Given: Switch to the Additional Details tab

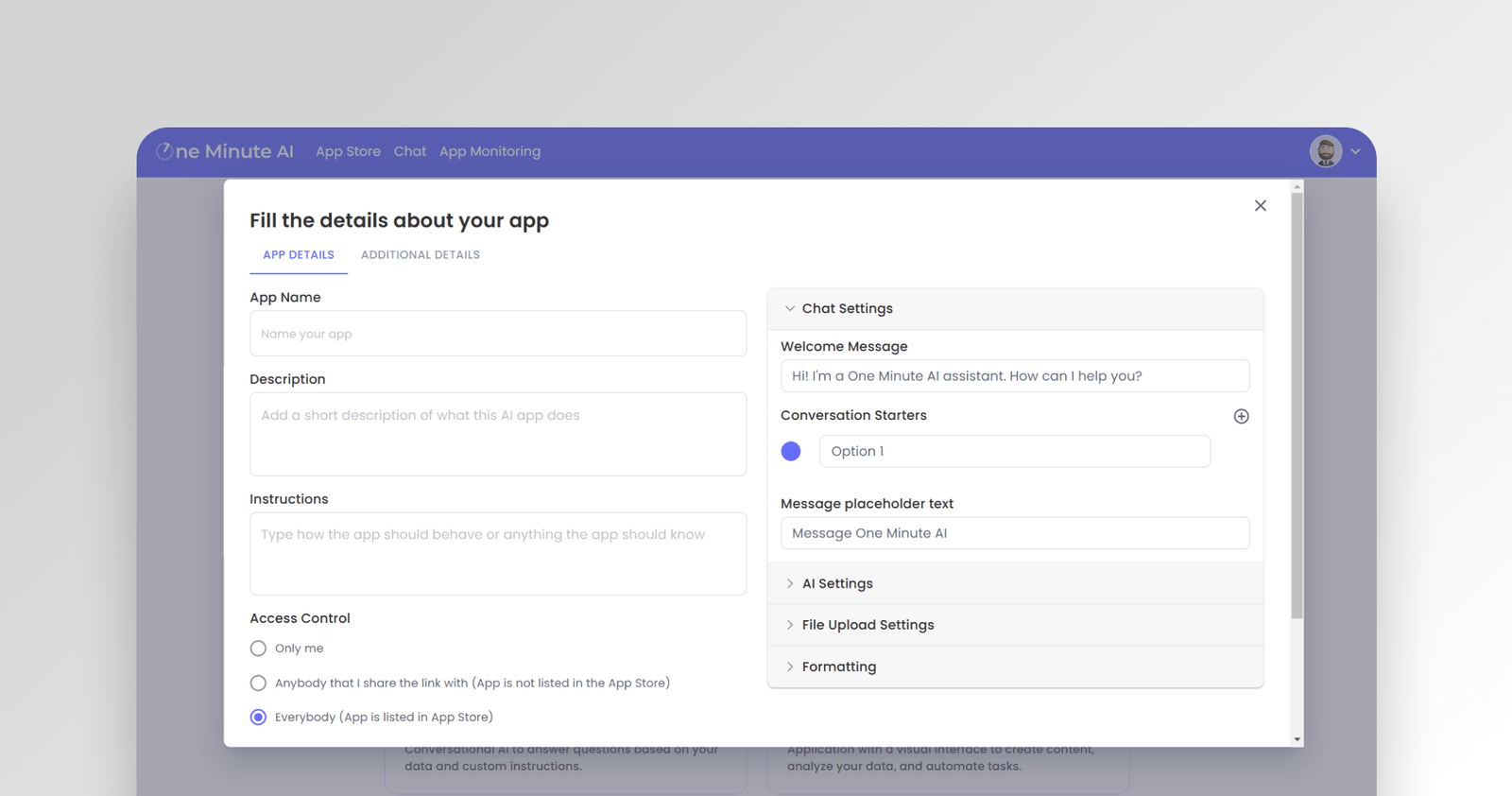Looking at the screenshot, I should [421, 255].
